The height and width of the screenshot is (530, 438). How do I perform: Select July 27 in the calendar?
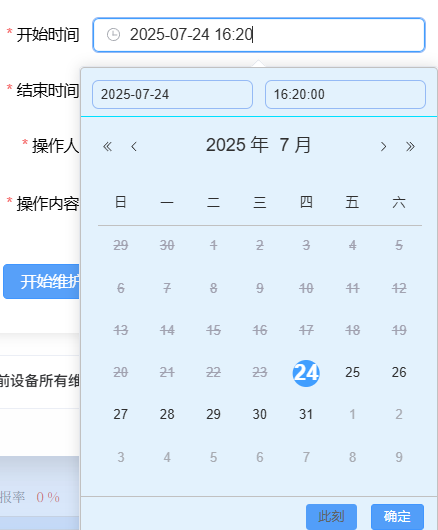pos(121,414)
